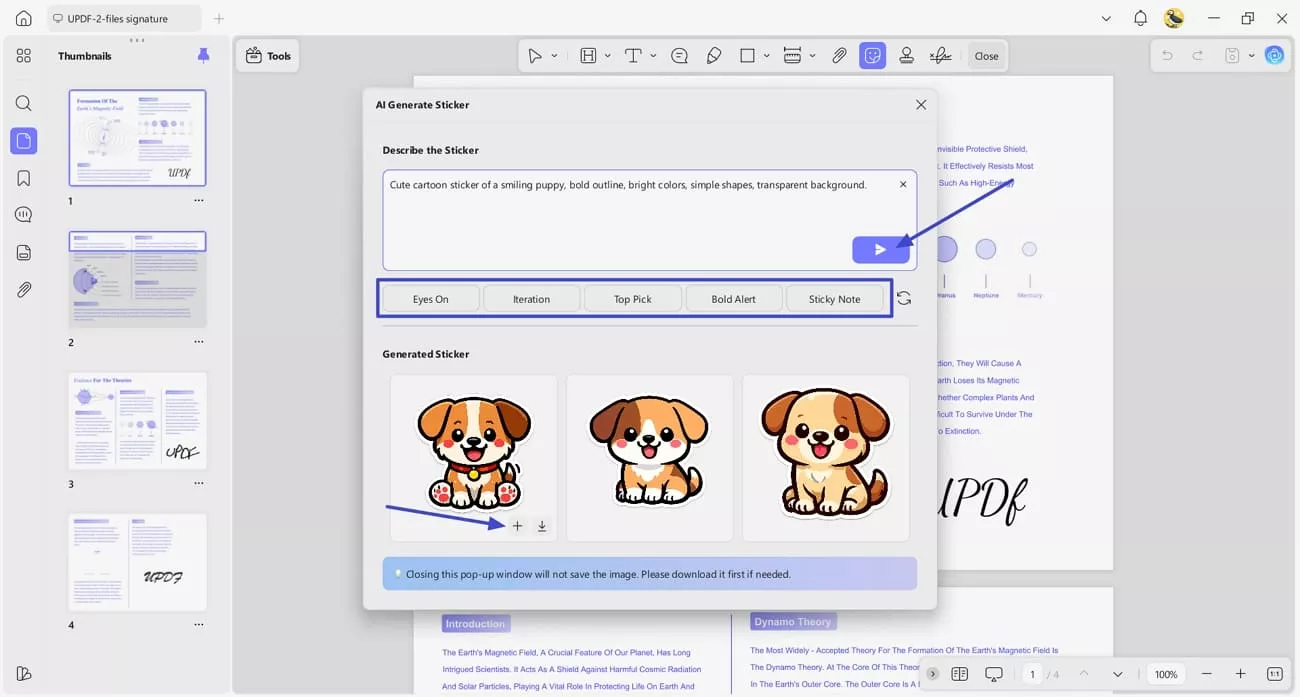The height and width of the screenshot is (697, 1300).
Task: Open the layers icon at sidebar bottom
Action: [24, 674]
